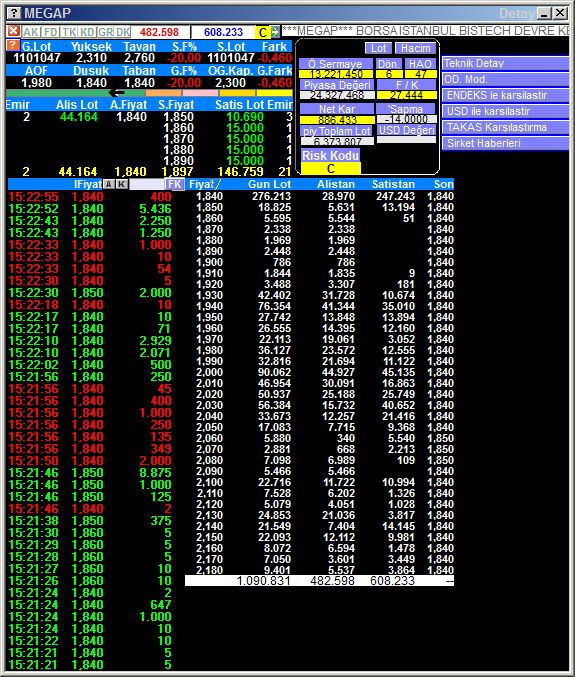
Task: Select the AK toolbar button
Action: (31, 32)
